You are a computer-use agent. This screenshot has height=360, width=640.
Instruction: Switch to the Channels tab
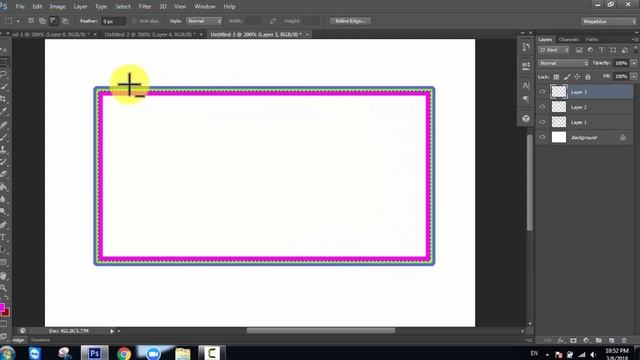tap(569, 39)
